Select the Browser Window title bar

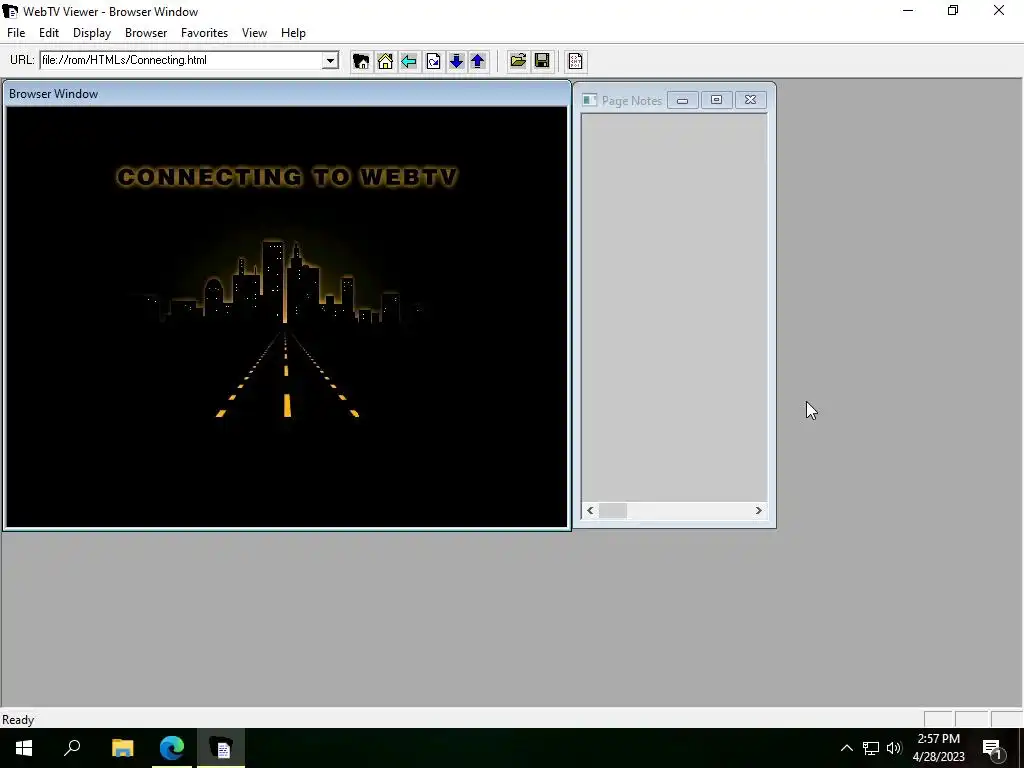click(x=287, y=94)
